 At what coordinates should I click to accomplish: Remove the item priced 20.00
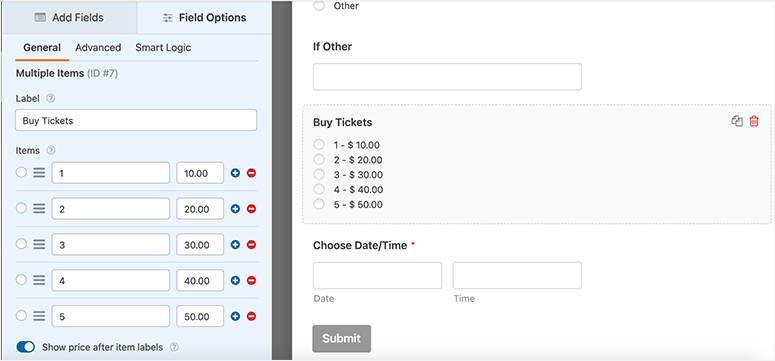pos(251,209)
